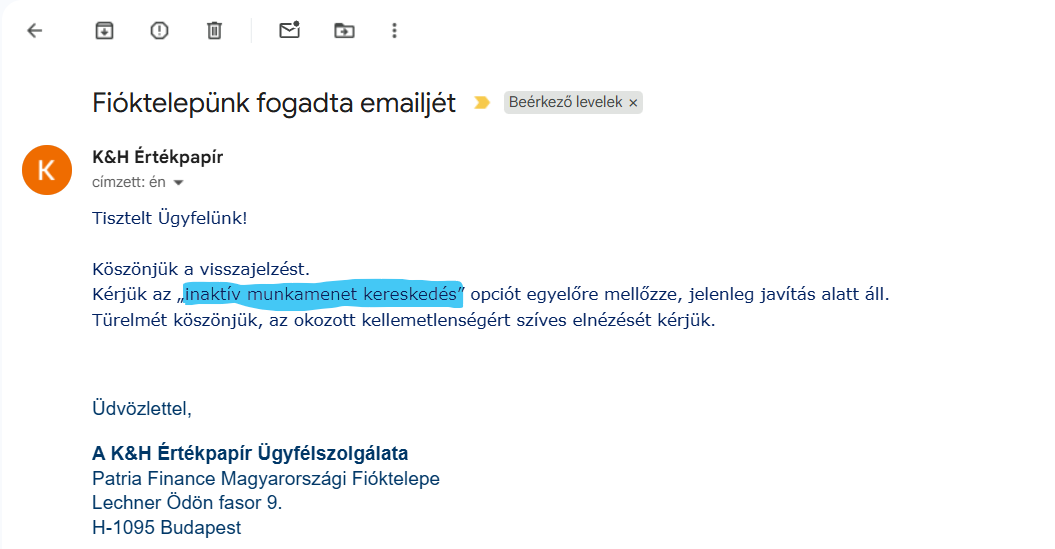Click the address Lechner Ödön fasor 9.
1055x549 pixels.
tap(187, 503)
